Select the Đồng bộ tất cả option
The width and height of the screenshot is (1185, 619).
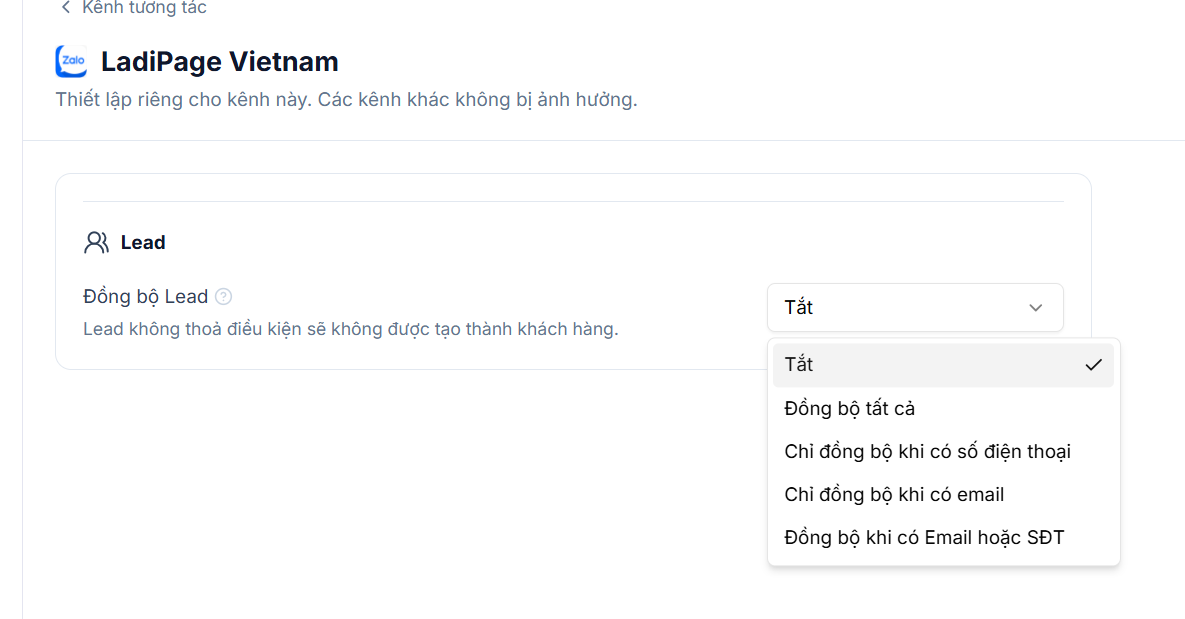pos(943,409)
